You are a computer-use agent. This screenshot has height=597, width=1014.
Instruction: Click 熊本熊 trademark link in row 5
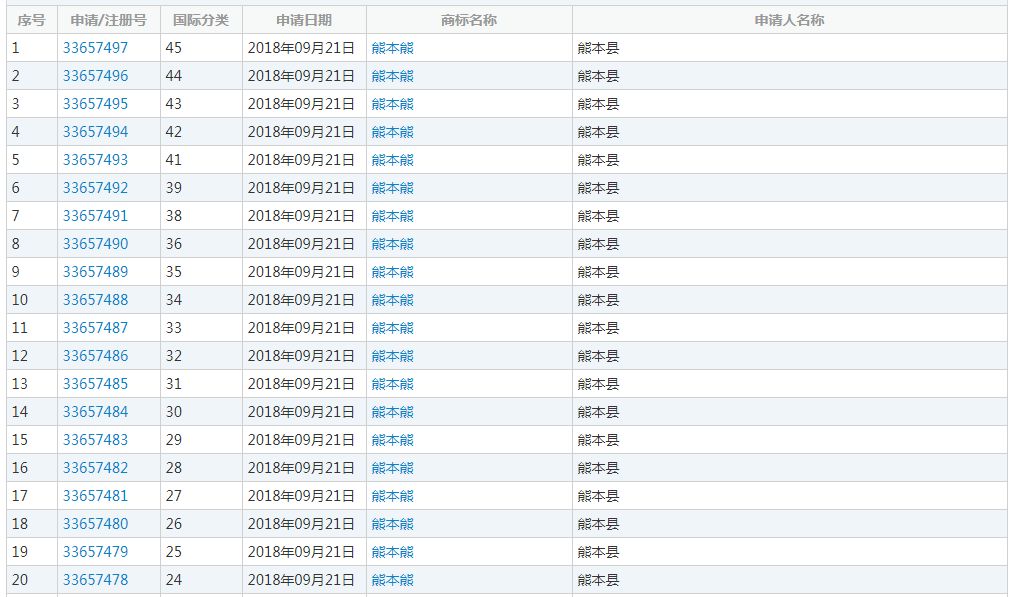(x=393, y=160)
